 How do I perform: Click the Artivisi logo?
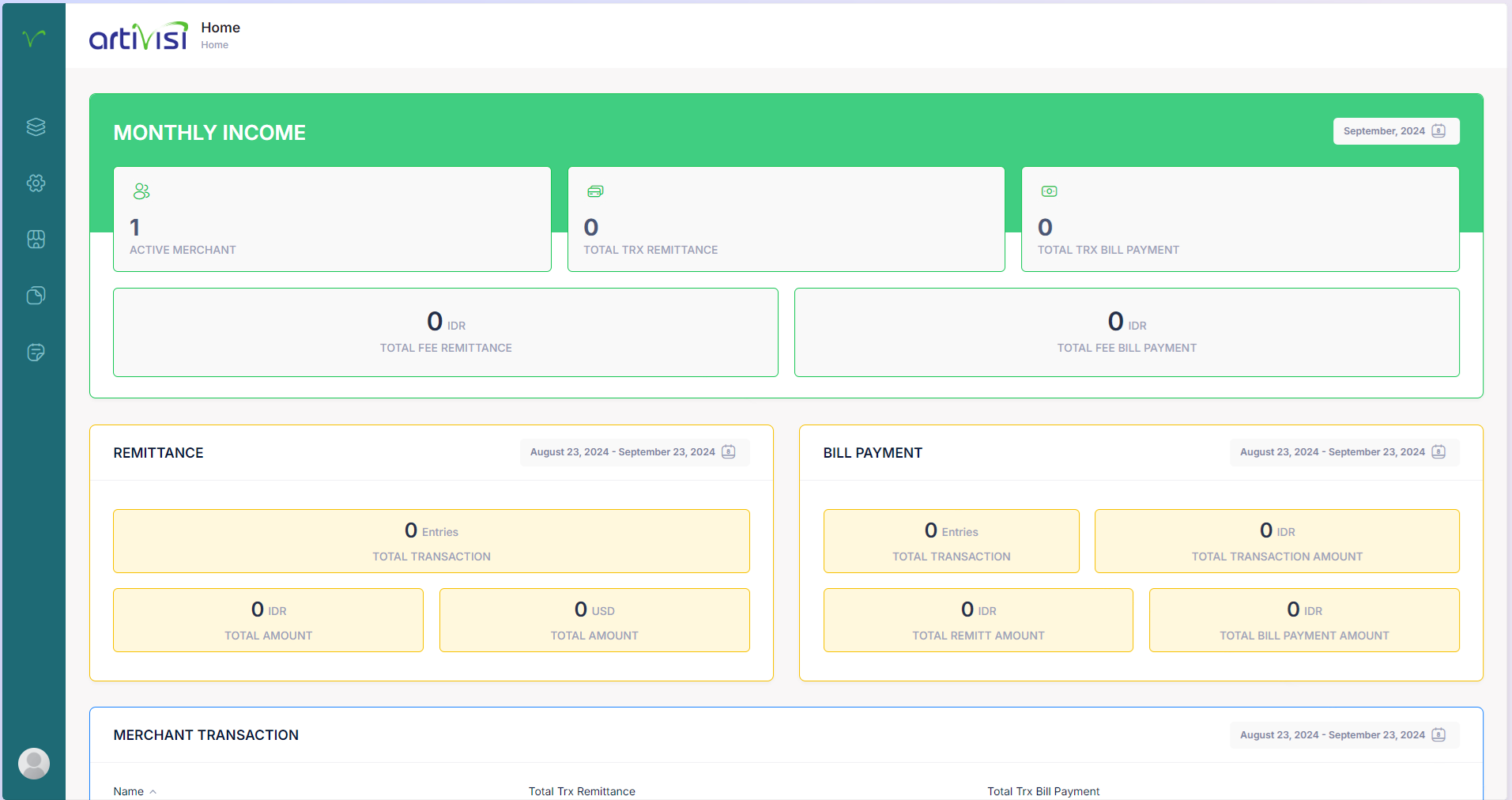pos(137,36)
